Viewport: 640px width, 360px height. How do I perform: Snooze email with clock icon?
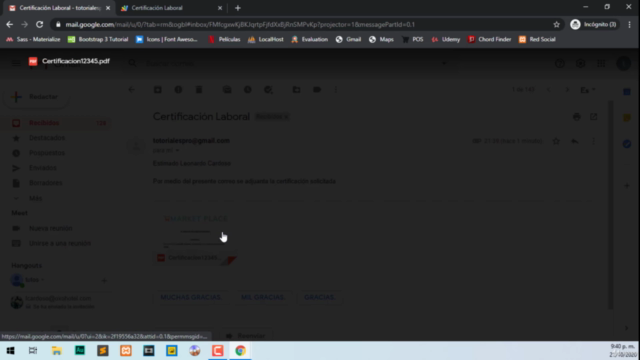click(248, 90)
